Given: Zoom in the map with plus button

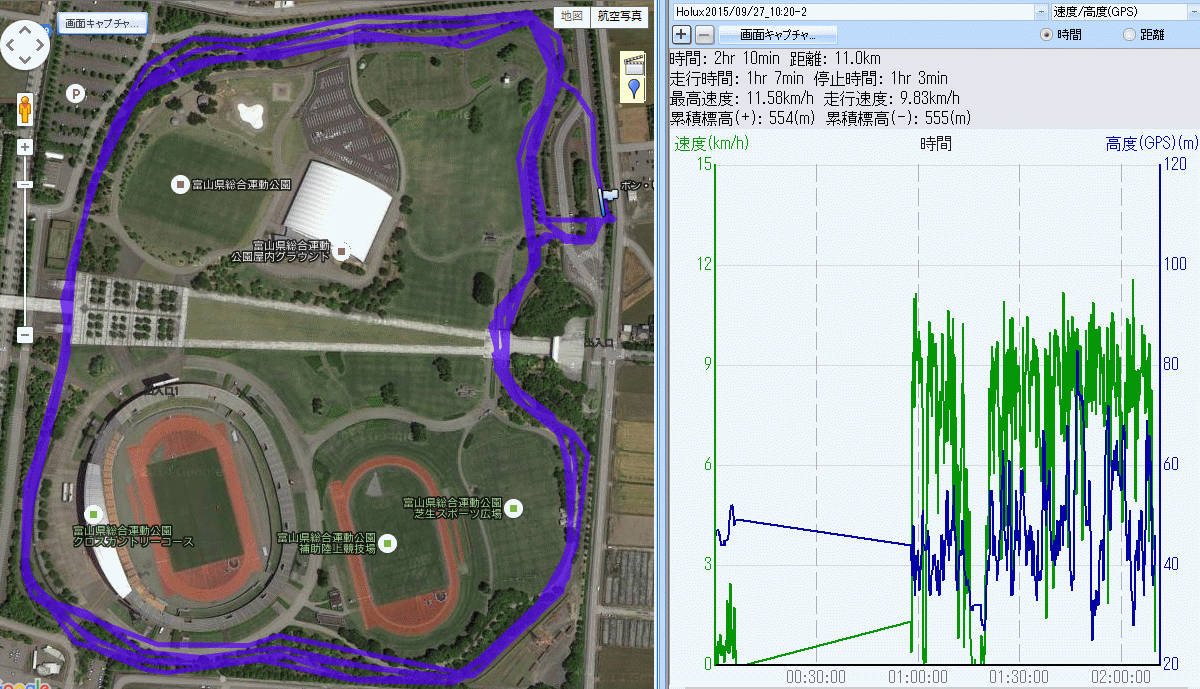Looking at the screenshot, I should click(x=25, y=147).
